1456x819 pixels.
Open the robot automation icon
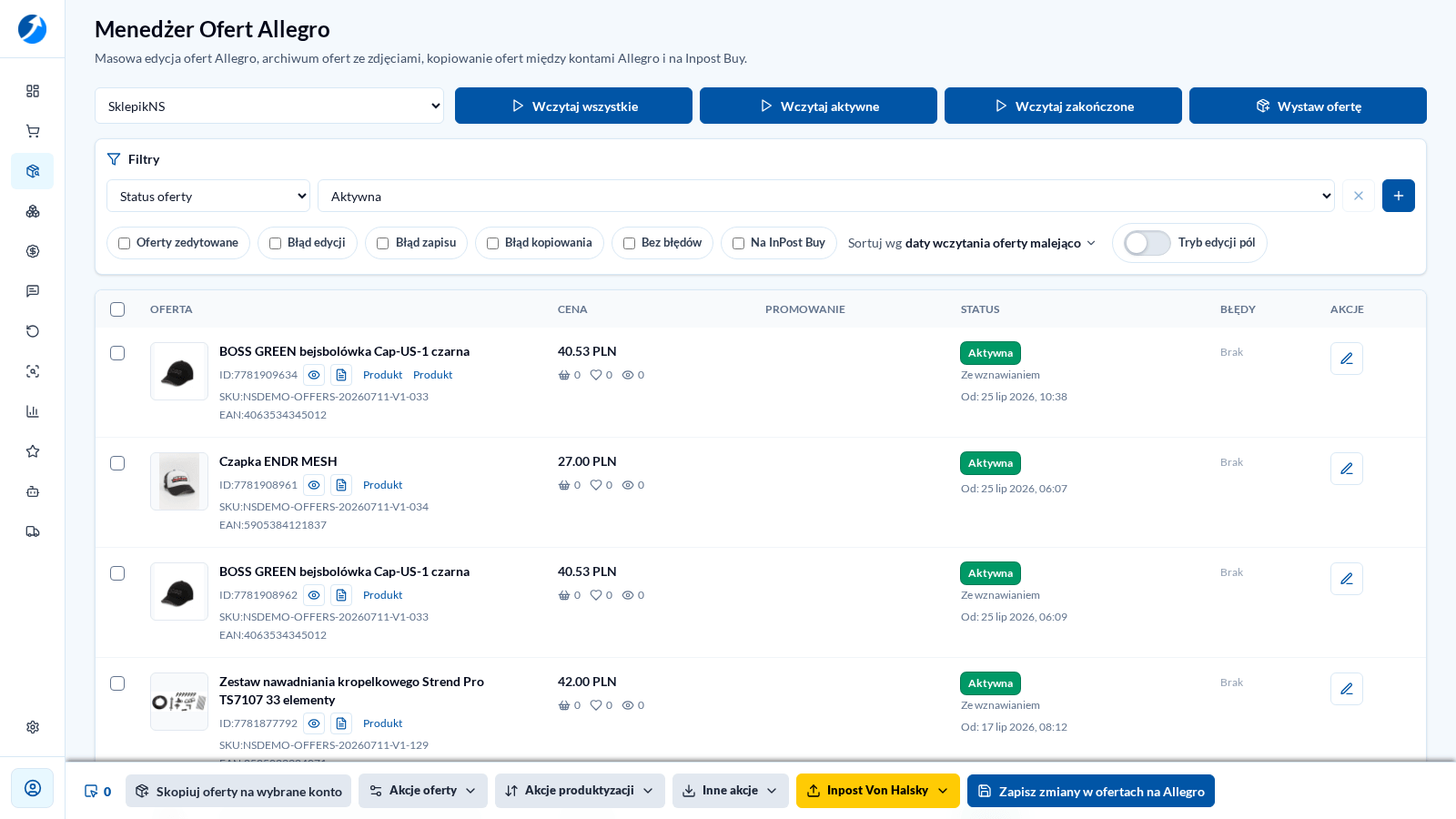coord(33,491)
